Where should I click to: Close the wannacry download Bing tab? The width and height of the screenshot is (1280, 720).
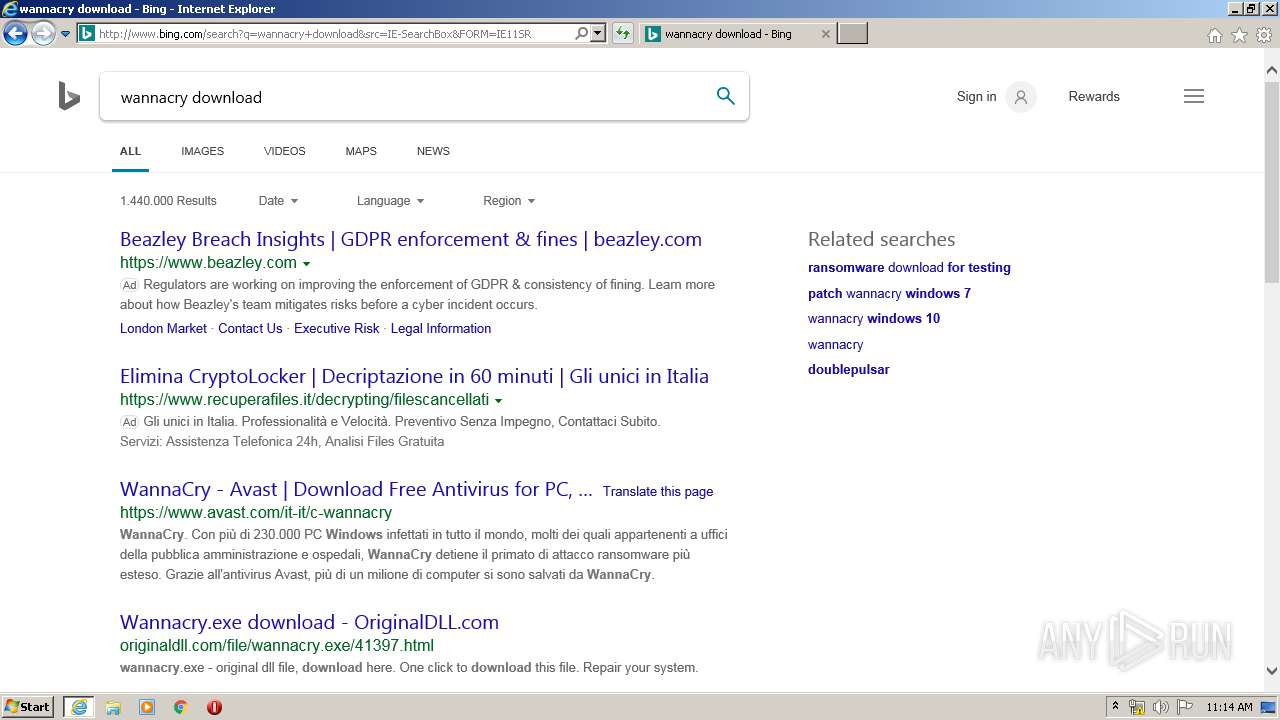[825, 34]
